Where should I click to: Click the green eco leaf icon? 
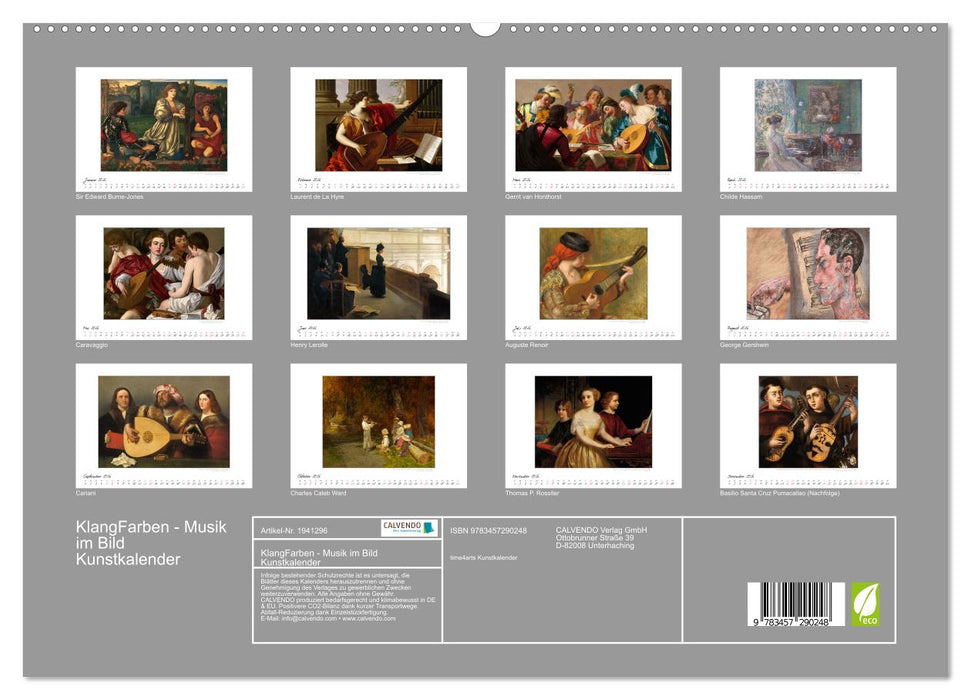click(865, 604)
